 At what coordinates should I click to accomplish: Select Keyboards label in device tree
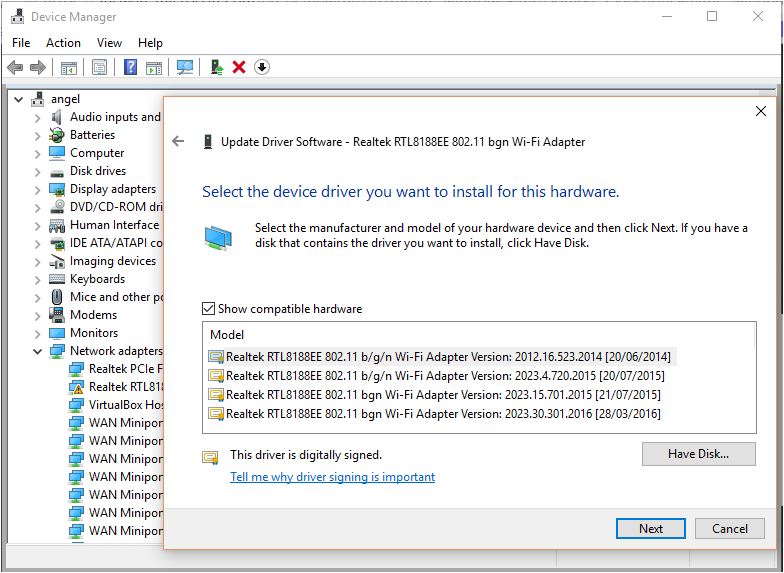(98, 279)
